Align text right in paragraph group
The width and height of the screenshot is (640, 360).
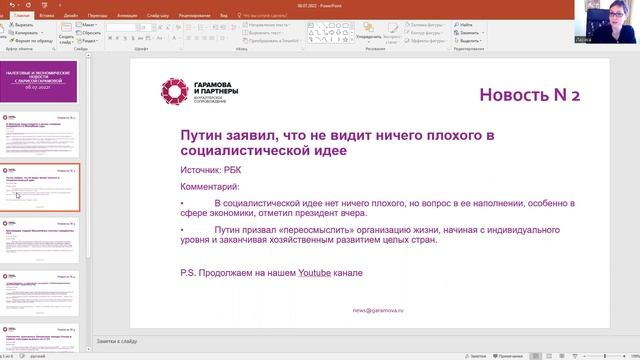[204, 38]
